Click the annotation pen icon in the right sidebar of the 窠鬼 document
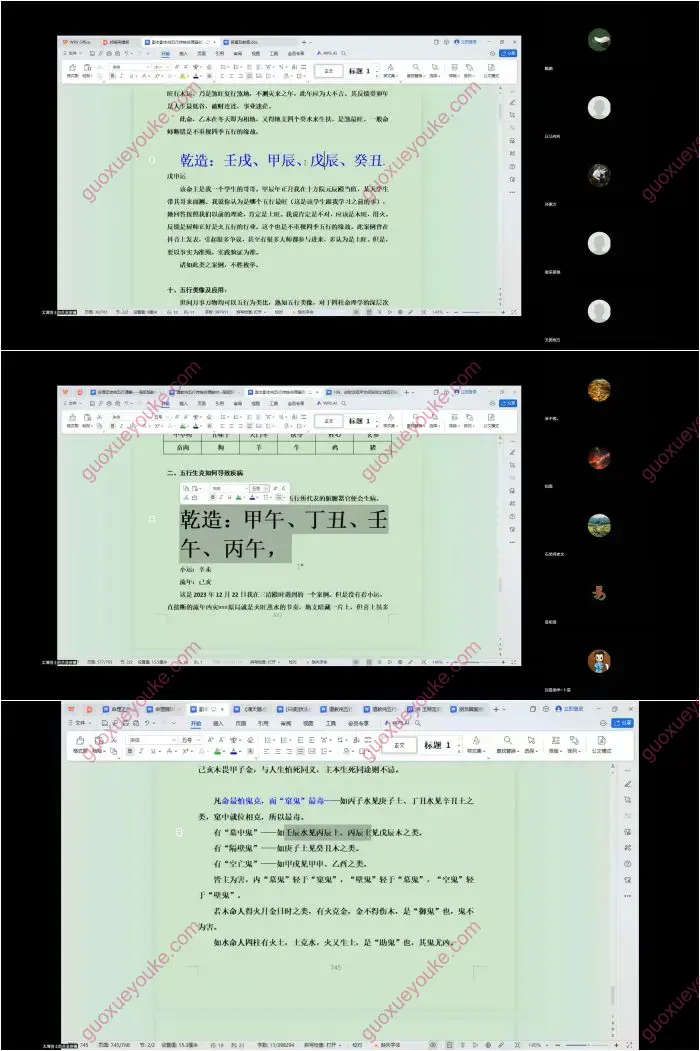700x1051 pixels. (627, 783)
